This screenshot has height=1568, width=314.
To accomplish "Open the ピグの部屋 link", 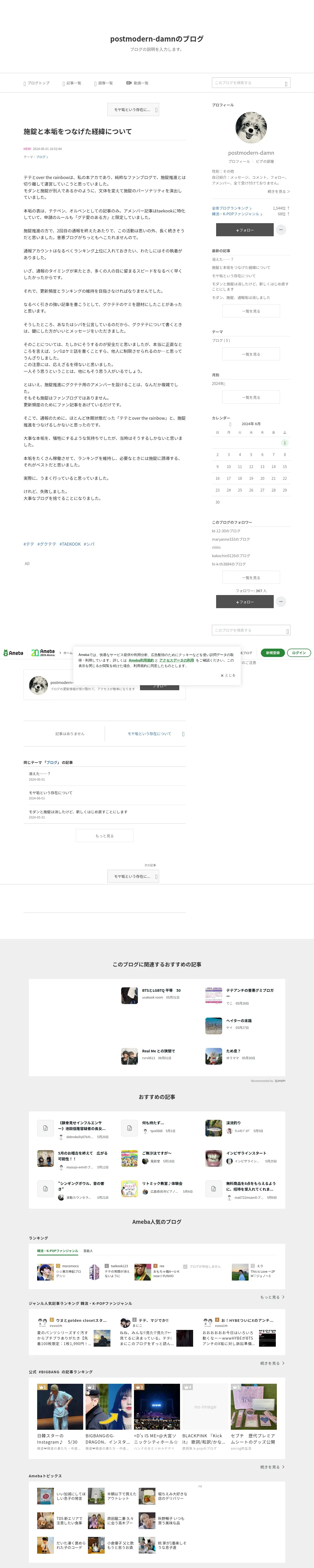I will (x=265, y=161).
